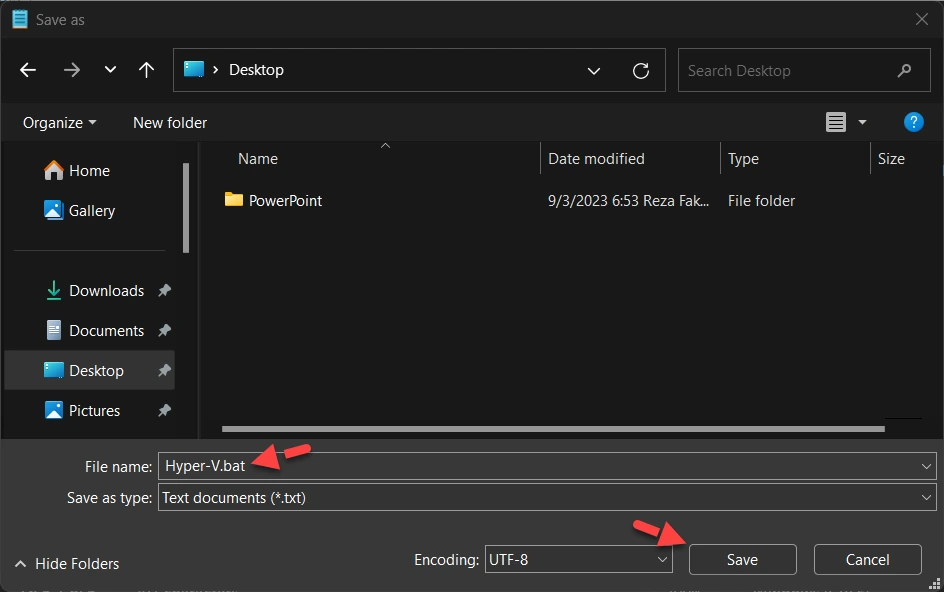This screenshot has height=592, width=944.
Task: Open recent locations chevron beside forward arrow
Action: [110, 69]
